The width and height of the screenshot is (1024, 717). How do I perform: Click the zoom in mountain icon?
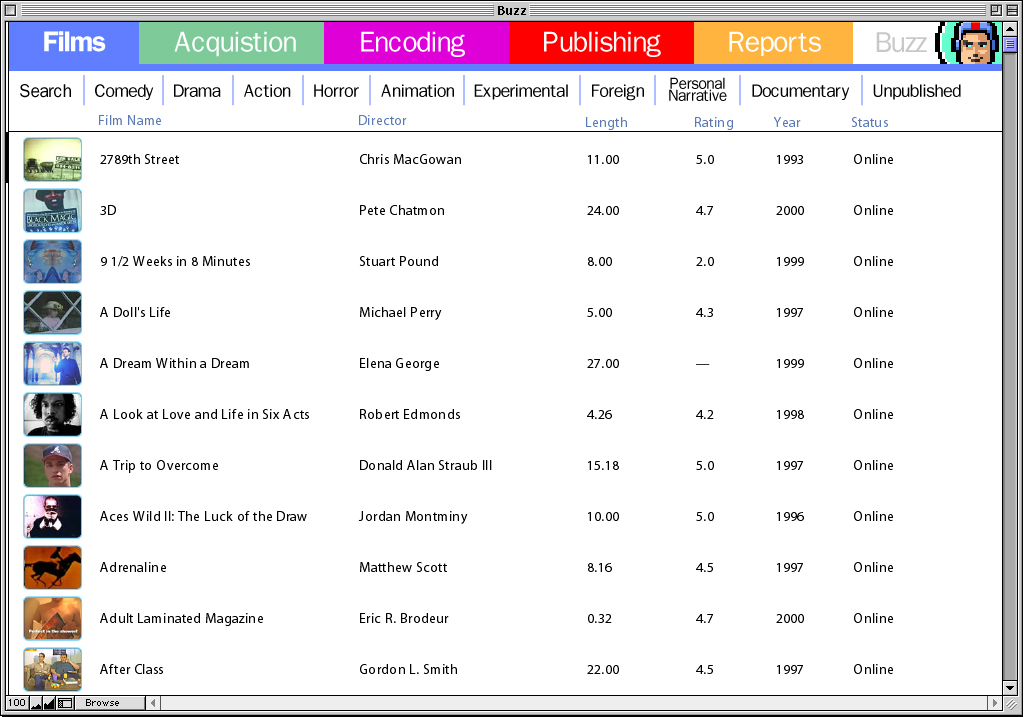pyautogui.click(x=50, y=703)
